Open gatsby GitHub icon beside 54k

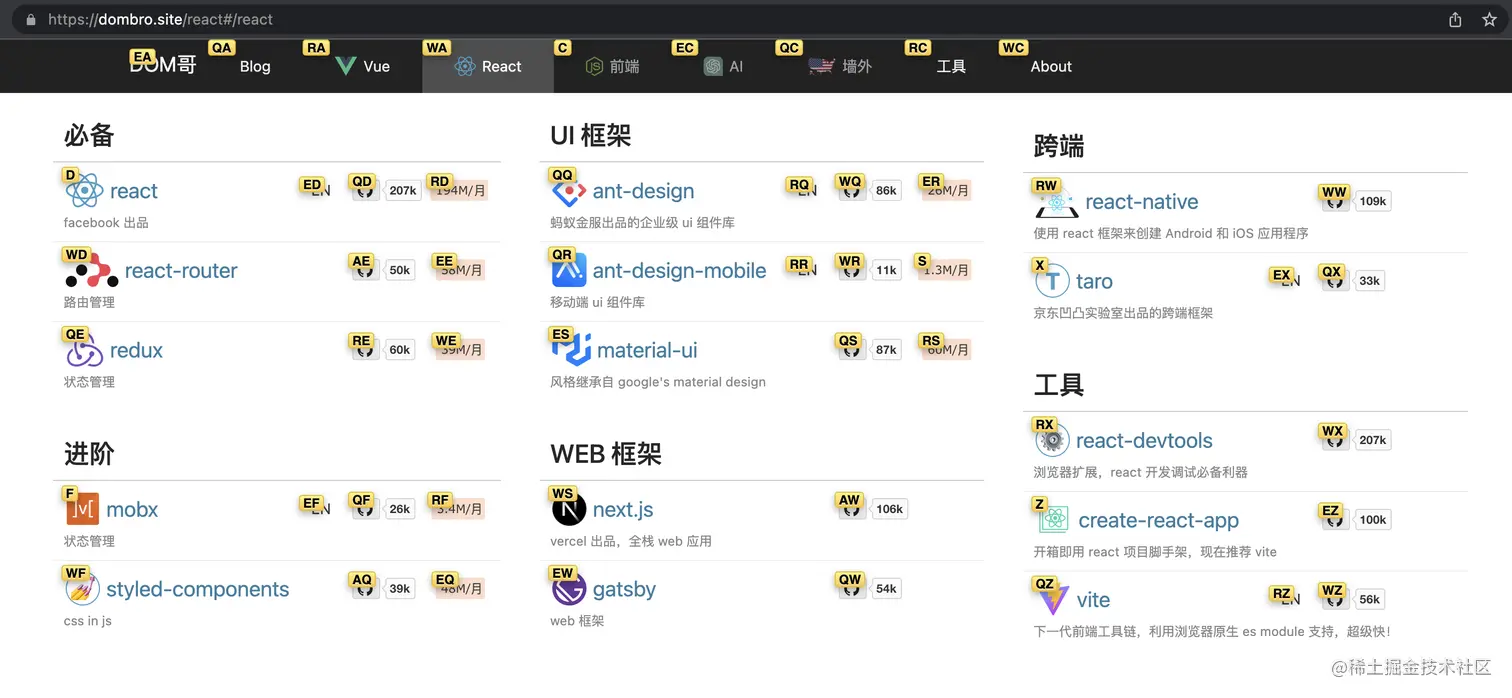point(853,589)
